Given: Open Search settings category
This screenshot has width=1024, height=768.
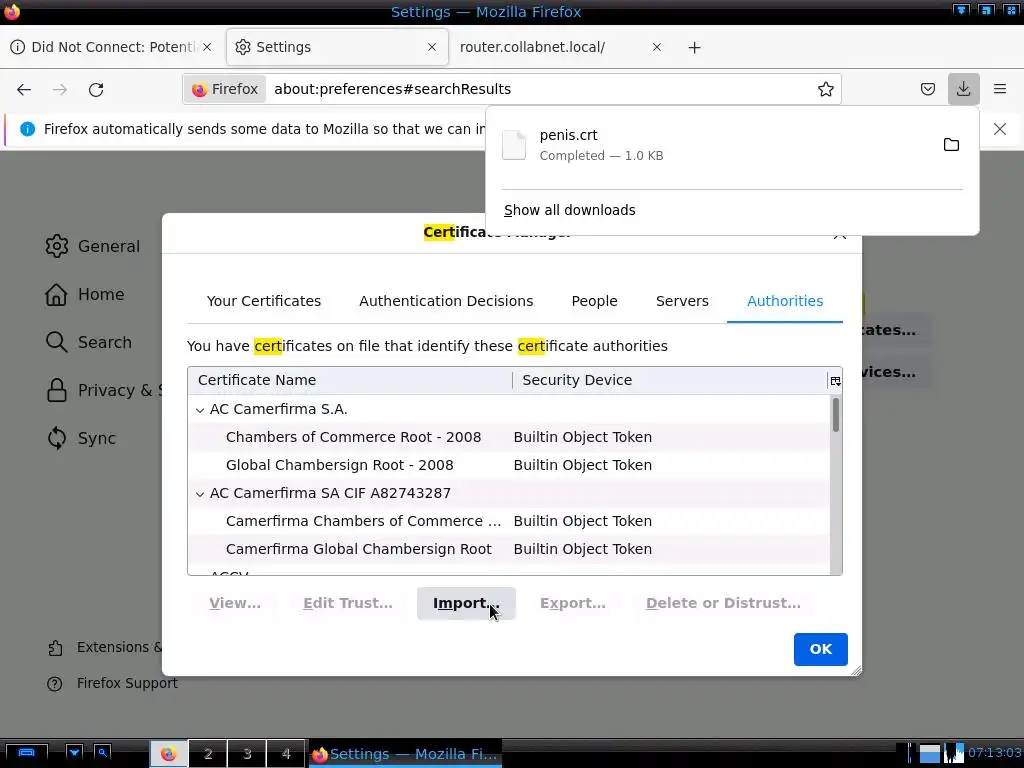Looking at the screenshot, I should (89, 342).
